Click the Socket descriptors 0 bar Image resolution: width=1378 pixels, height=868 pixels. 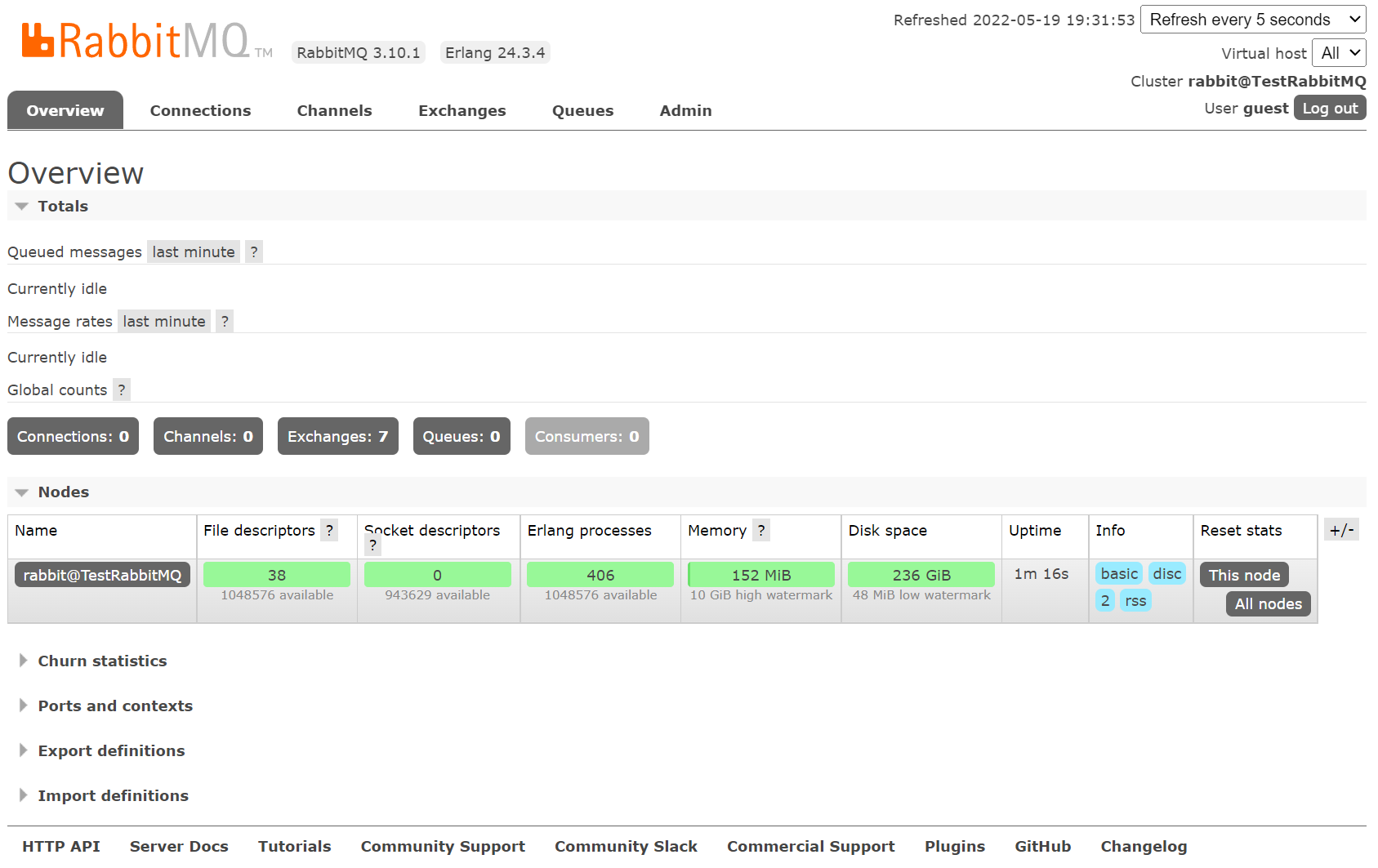coord(438,575)
